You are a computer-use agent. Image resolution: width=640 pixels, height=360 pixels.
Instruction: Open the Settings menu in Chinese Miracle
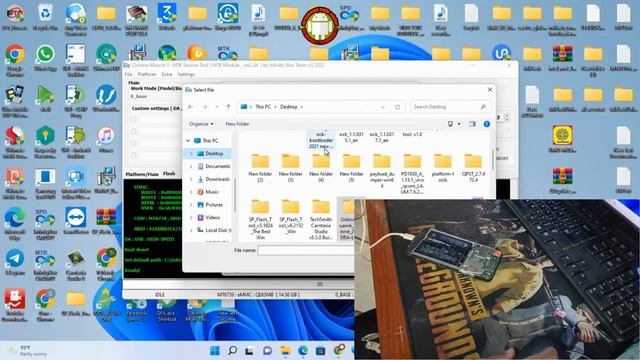coord(186,74)
